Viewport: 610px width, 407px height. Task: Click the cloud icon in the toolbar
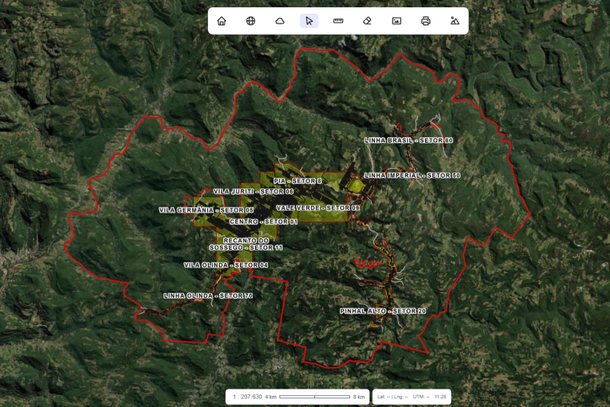coord(280,21)
